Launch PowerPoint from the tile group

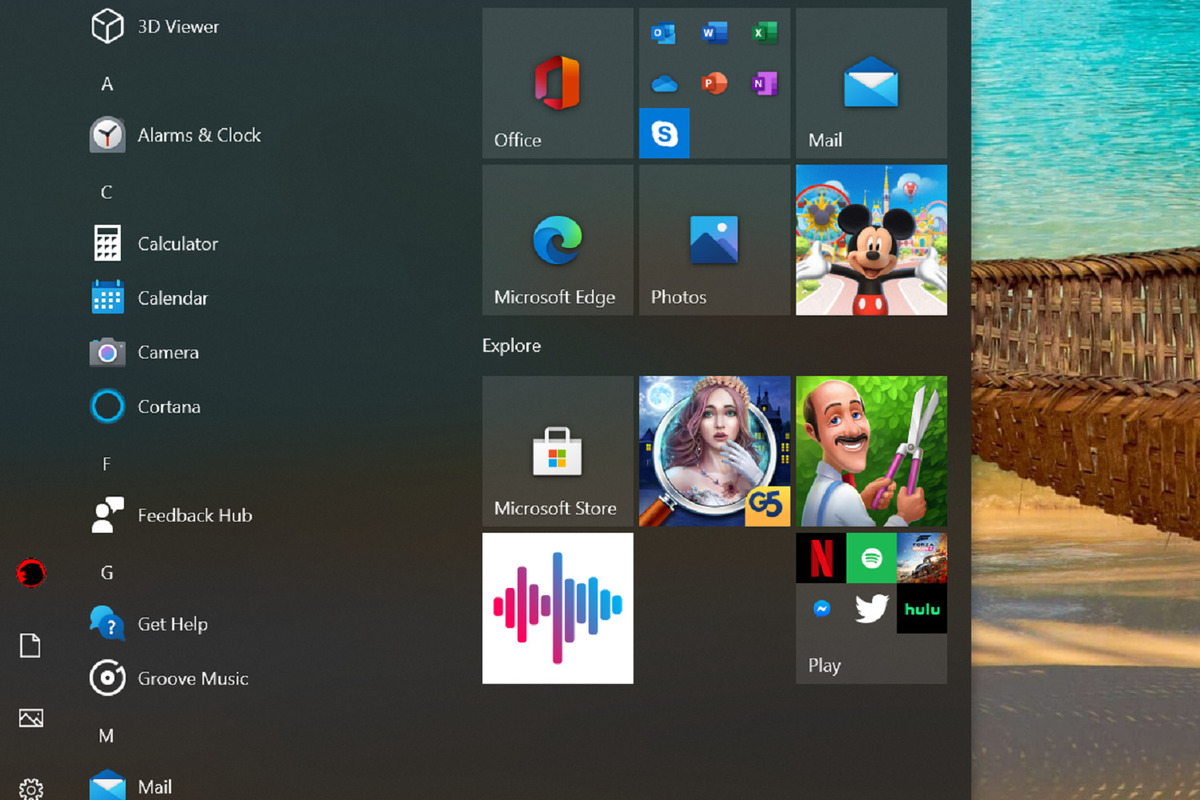click(x=714, y=83)
